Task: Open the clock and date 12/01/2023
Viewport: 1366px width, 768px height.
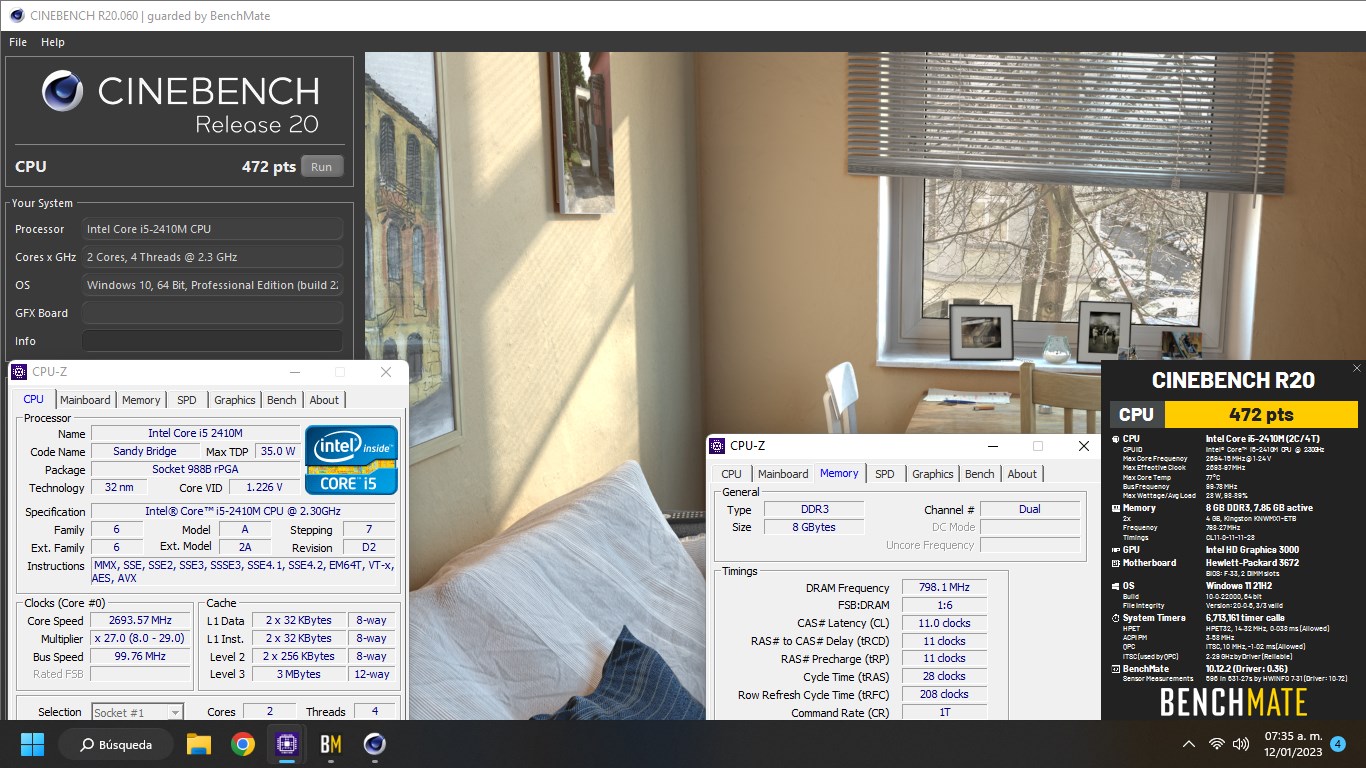Action: coord(1292,744)
